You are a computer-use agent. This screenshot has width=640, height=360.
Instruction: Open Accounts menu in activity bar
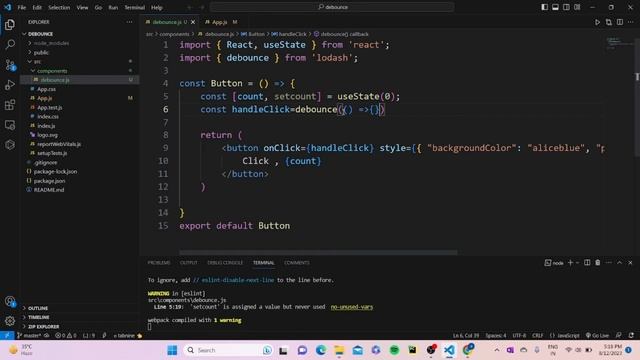[x=10, y=301]
